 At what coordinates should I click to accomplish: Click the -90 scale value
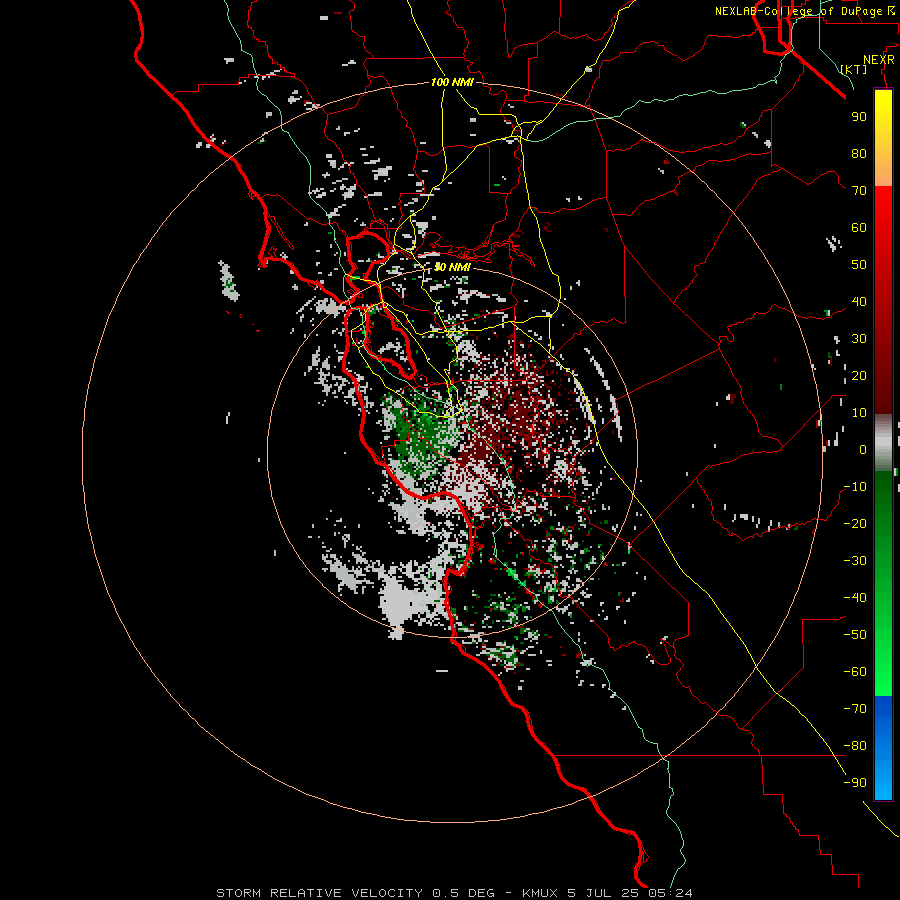[x=855, y=783]
